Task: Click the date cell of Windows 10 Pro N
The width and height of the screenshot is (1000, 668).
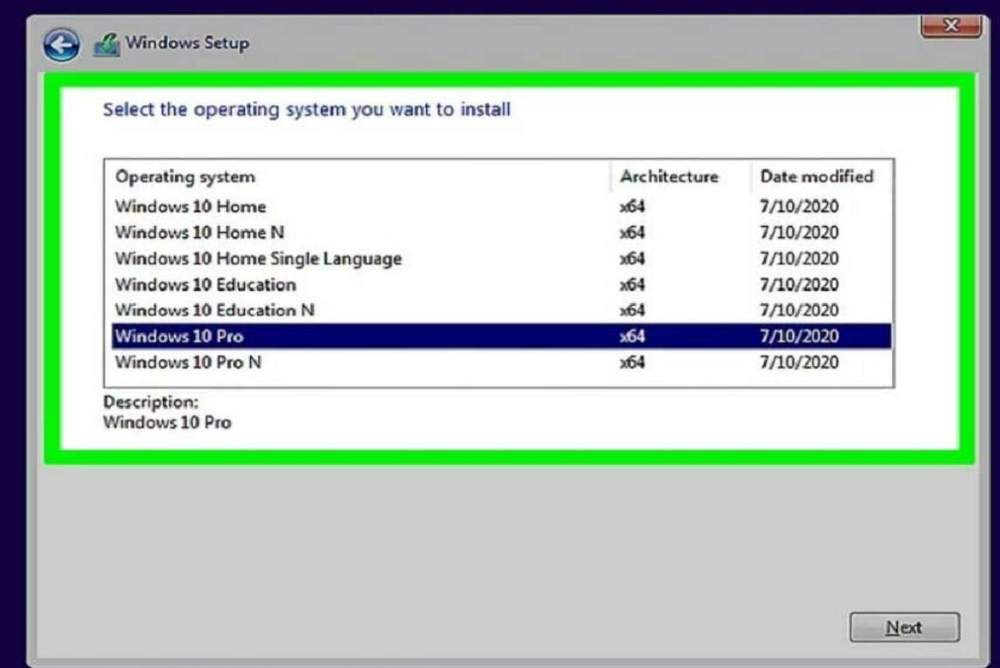Action: pos(798,362)
